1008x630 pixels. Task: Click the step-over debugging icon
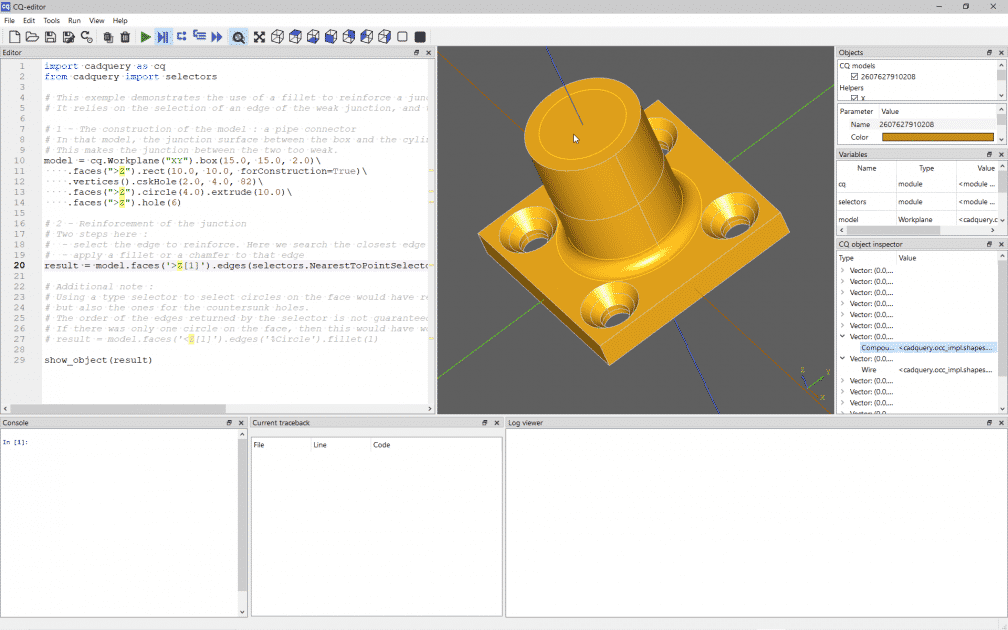pyautogui.click(x=182, y=37)
